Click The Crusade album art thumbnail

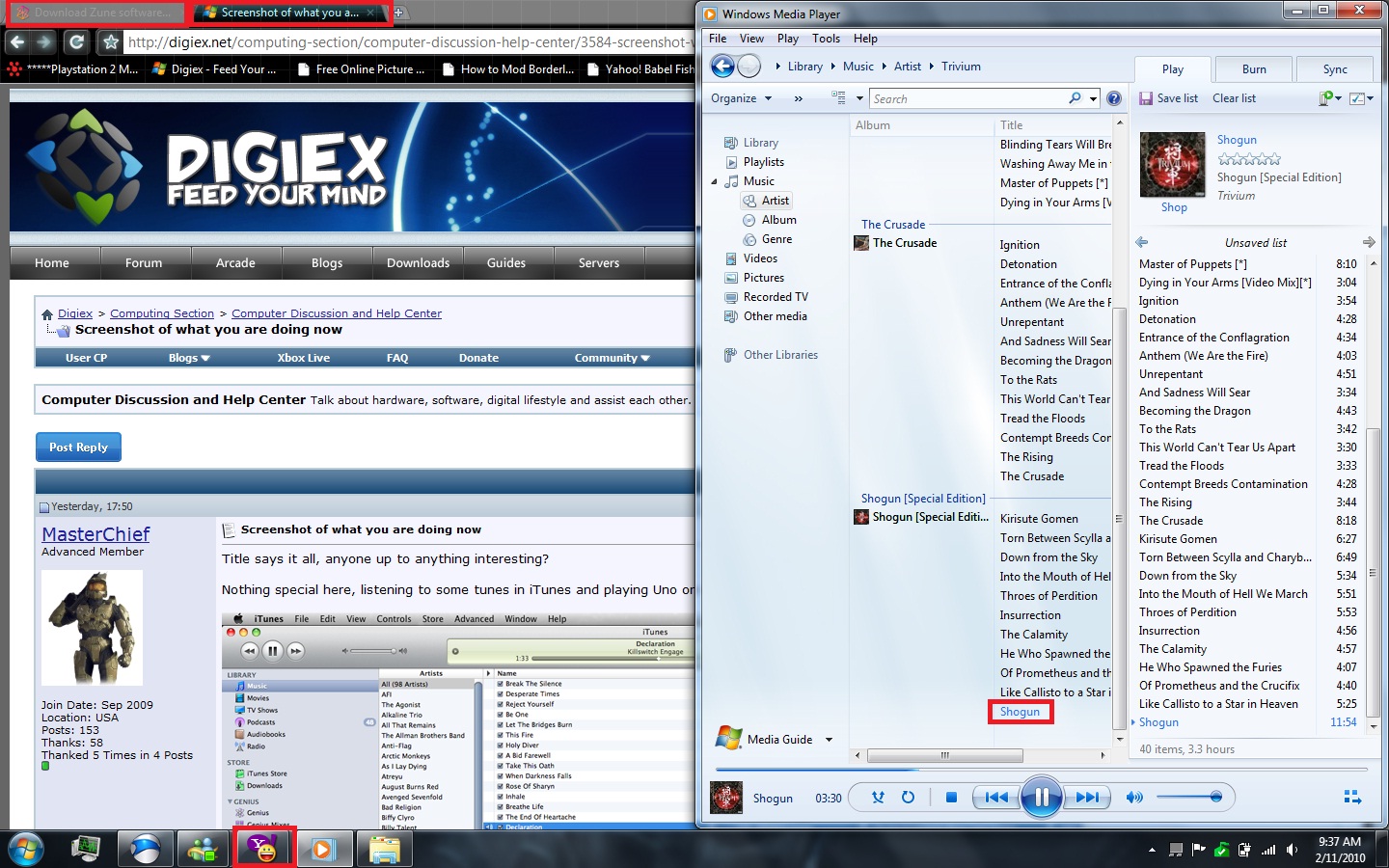[x=861, y=243]
